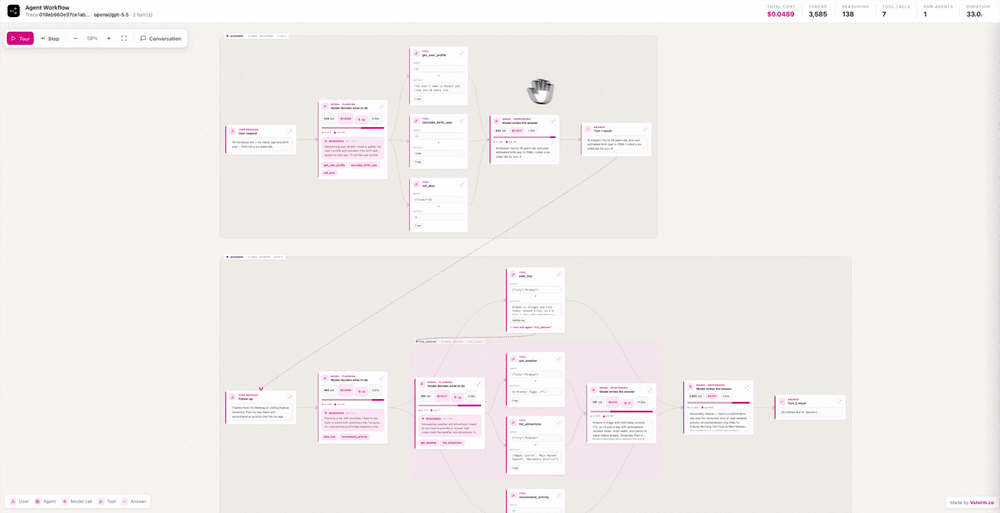Click the get_user_profile wrench icon
Screen dimensions: 1000x513
[416, 54]
